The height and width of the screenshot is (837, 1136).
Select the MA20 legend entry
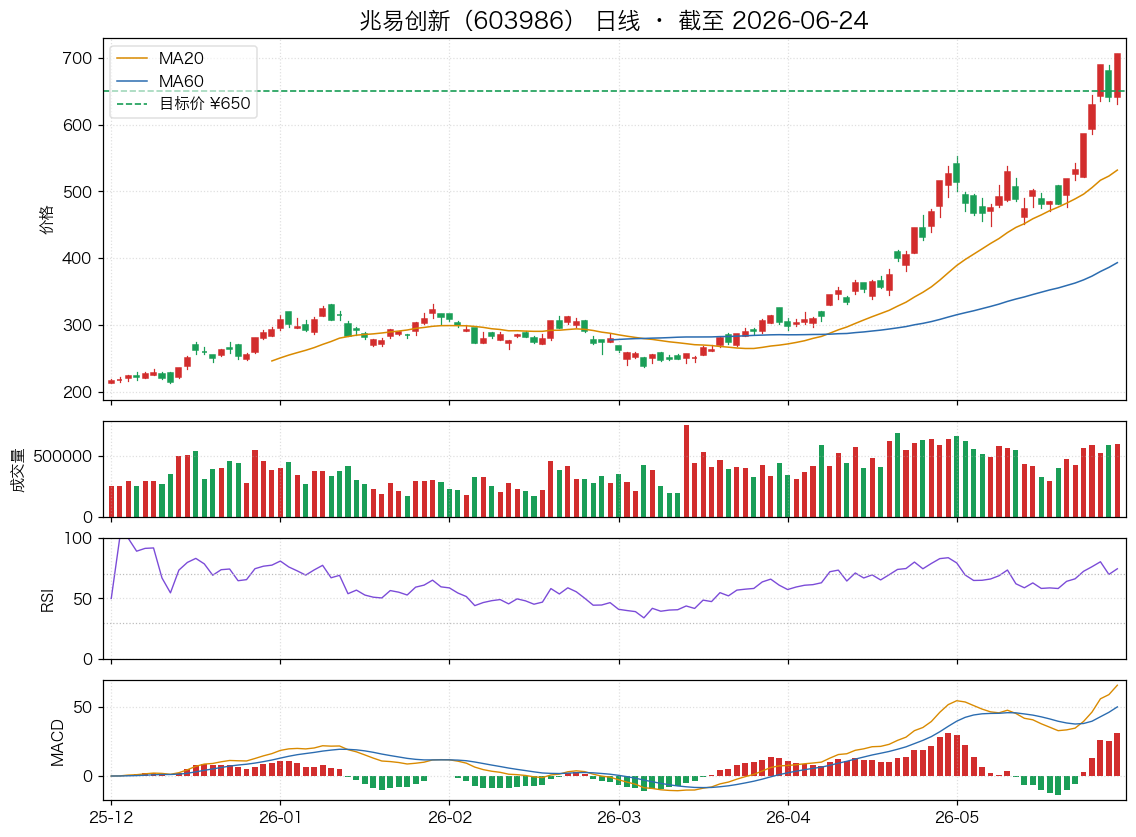click(160, 58)
